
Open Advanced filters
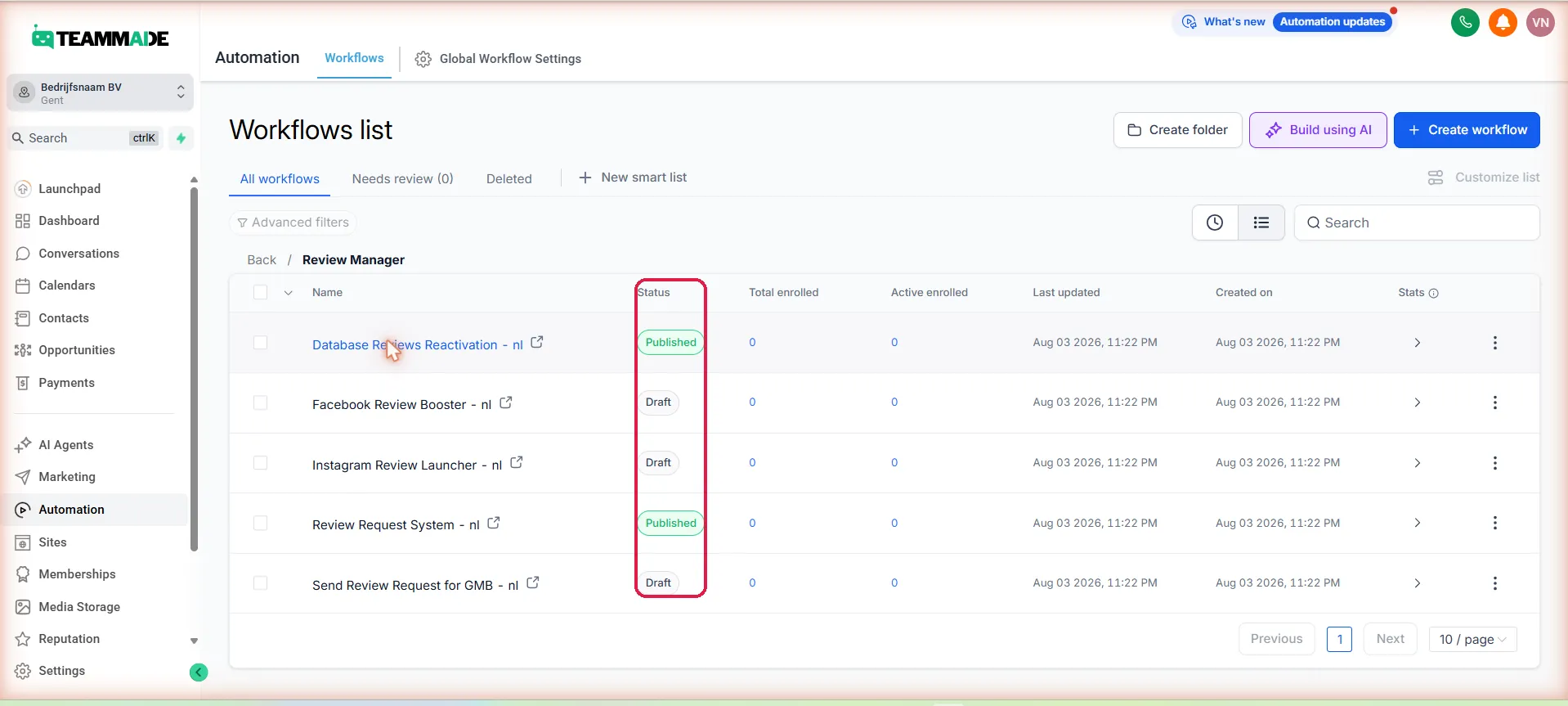coord(293,223)
